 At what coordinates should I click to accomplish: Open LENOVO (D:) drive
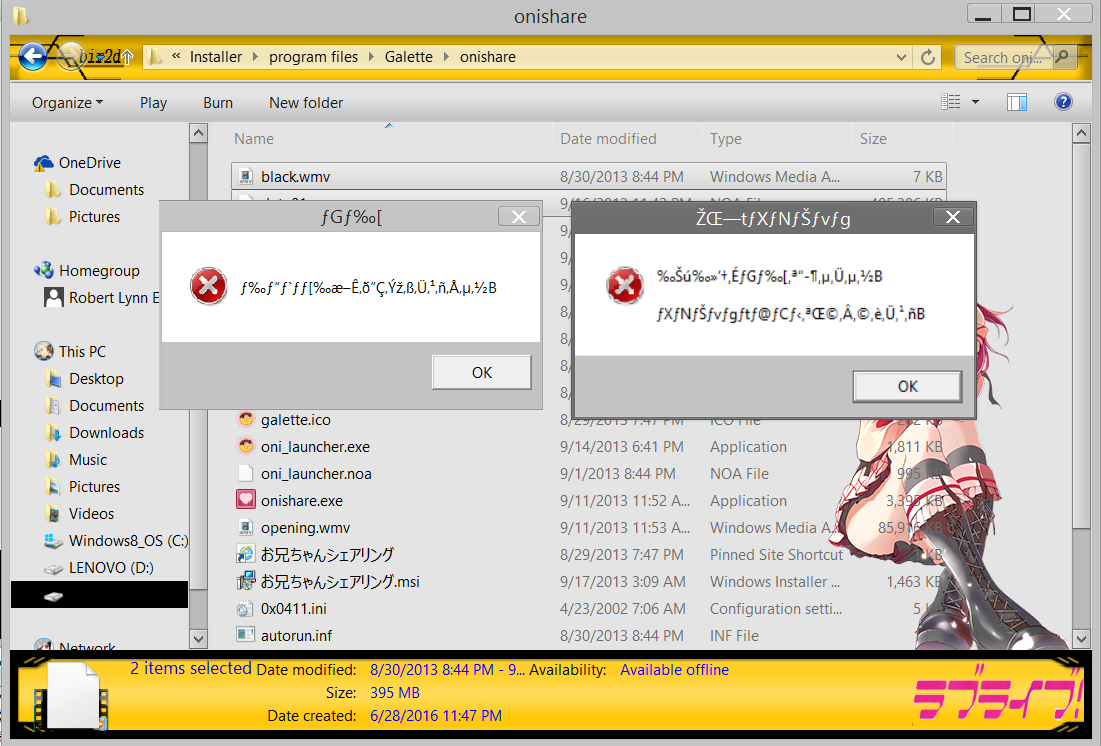click(111, 568)
